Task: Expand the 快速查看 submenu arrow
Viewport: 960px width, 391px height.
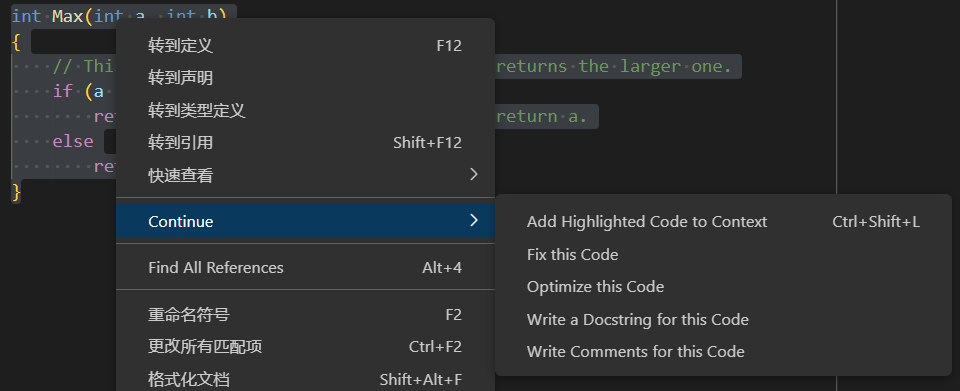Action: point(473,175)
